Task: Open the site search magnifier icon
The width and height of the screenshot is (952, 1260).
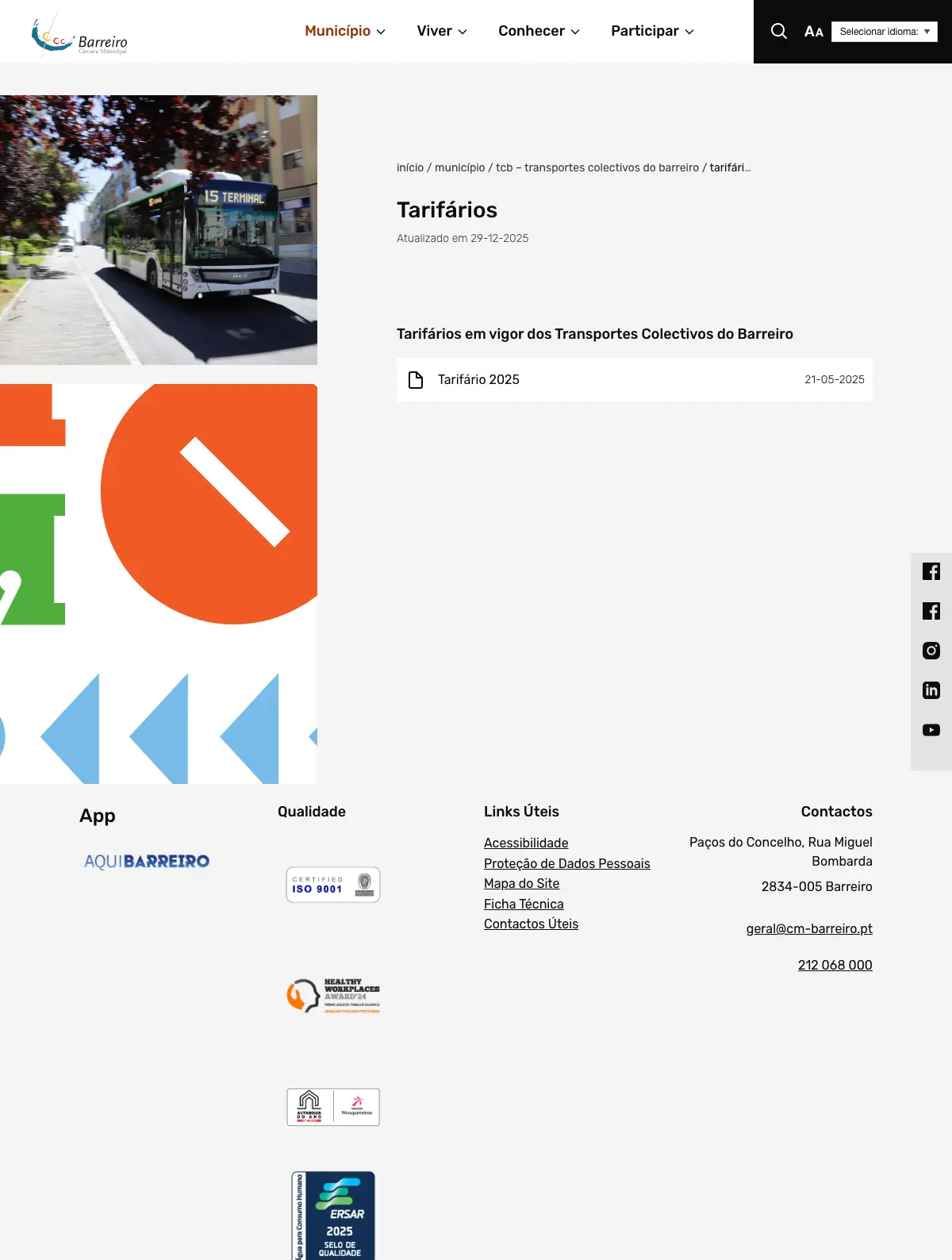Action: pyautogui.click(x=779, y=31)
